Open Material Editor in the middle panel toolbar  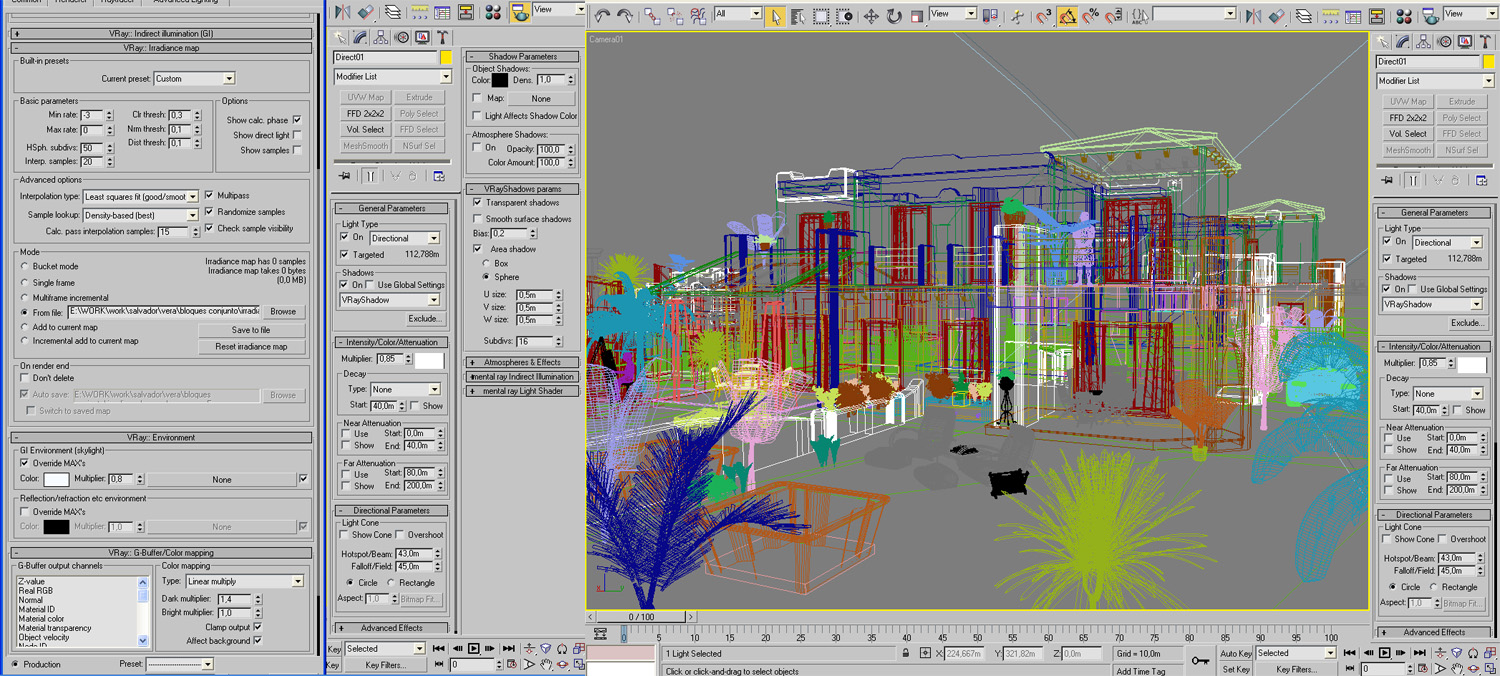tap(493, 12)
